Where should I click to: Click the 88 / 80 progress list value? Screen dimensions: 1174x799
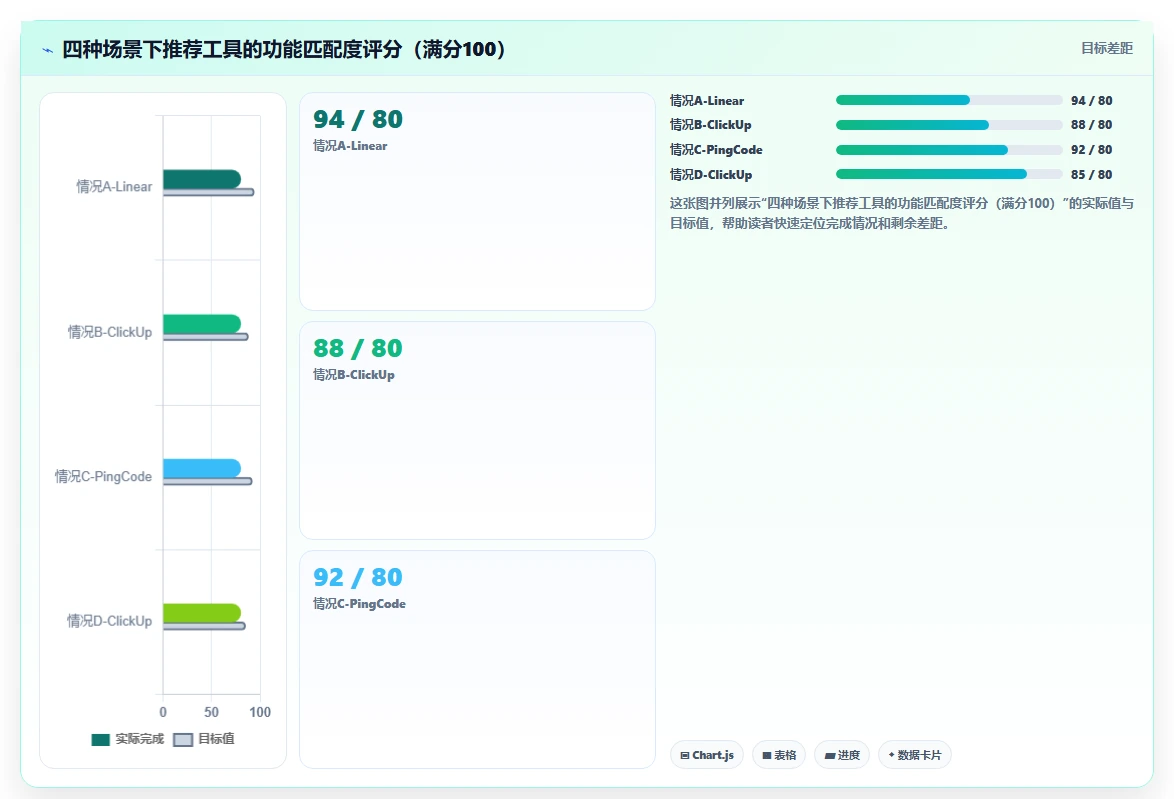coord(1092,125)
